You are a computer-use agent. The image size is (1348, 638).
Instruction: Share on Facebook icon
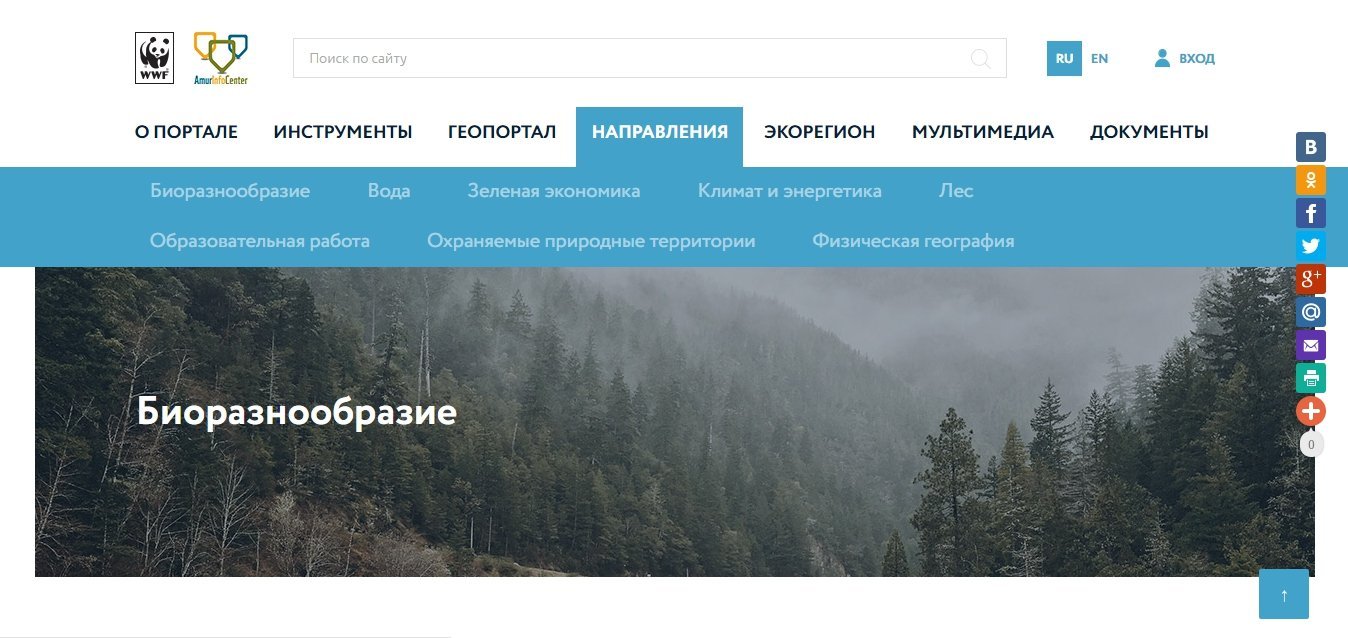click(x=1311, y=213)
